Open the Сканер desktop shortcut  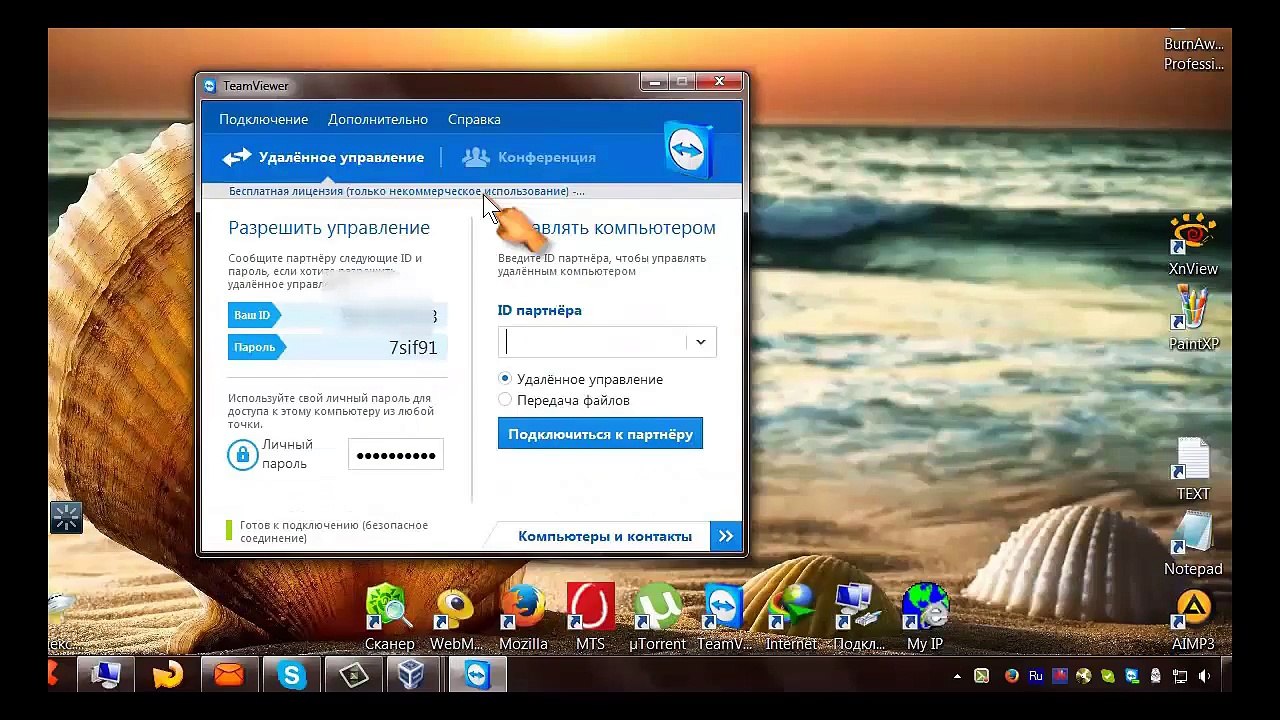389,617
